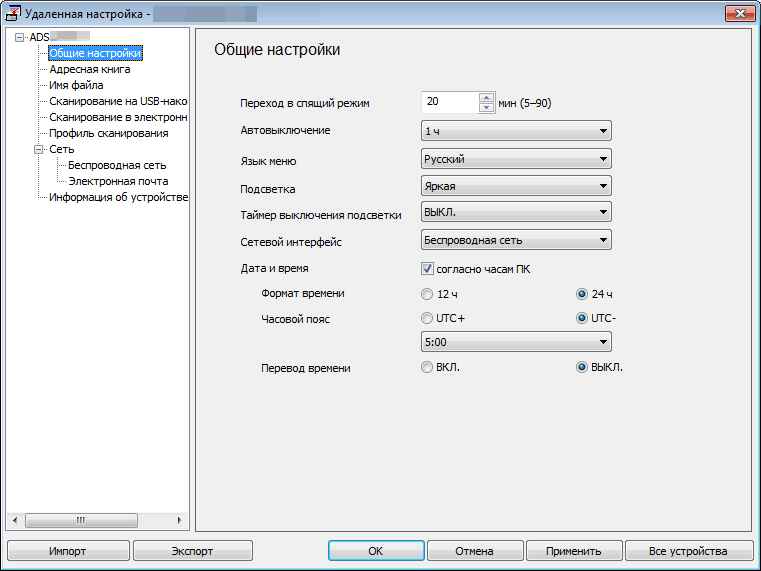Viewport: 761px width, 571px height.
Task: Select UTC+ time zone option
Action: coord(427,318)
